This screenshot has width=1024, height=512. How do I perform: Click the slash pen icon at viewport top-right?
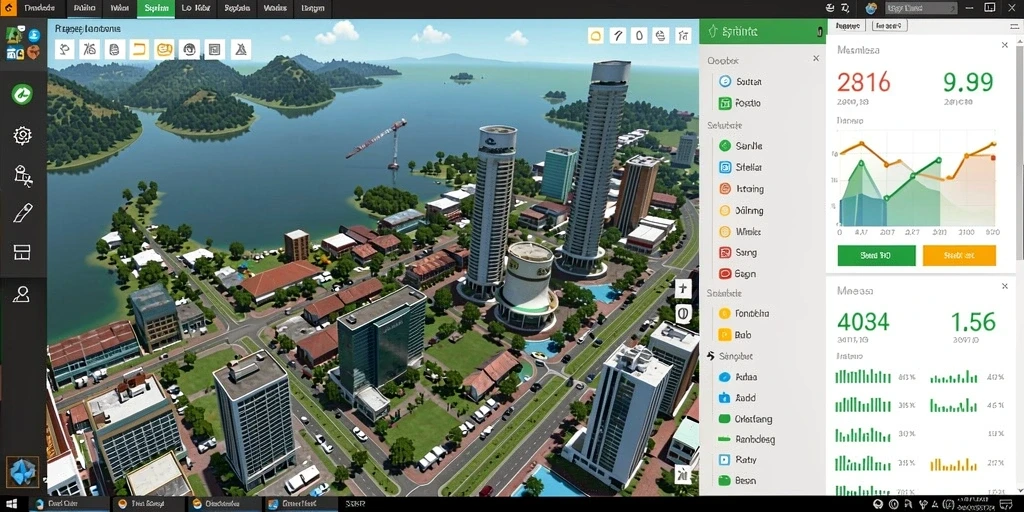618,36
